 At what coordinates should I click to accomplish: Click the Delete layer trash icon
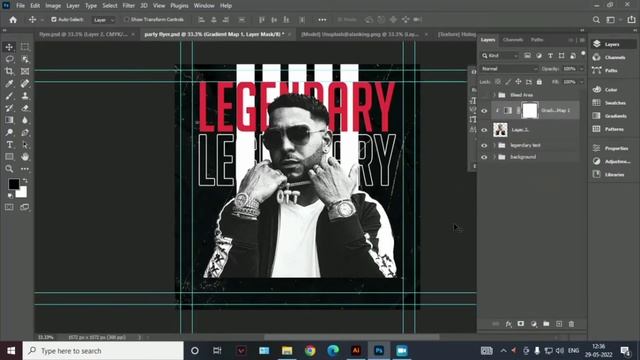point(571,324)
